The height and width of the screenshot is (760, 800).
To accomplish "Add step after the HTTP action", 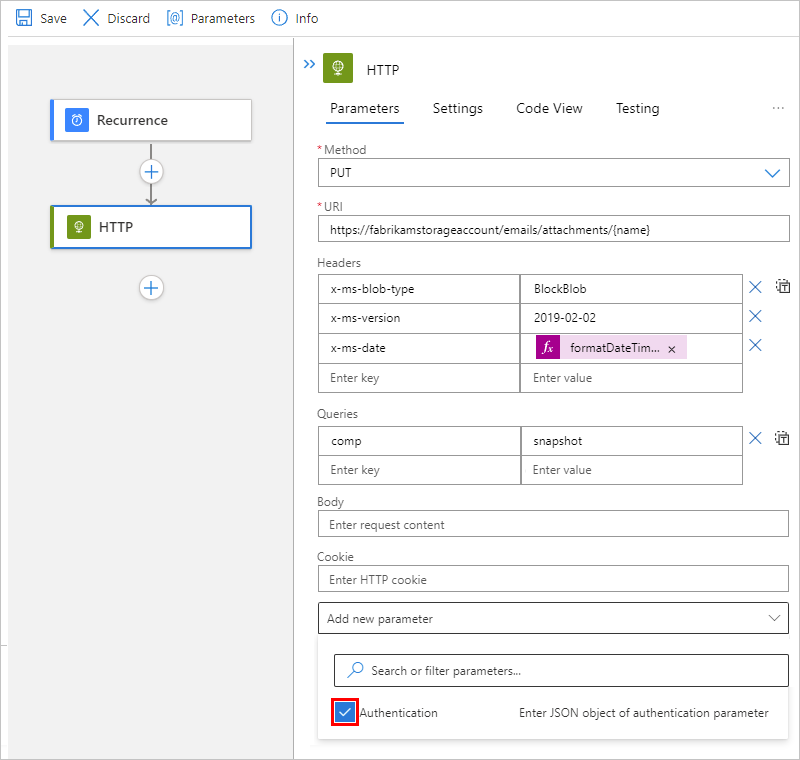I will click(x=151, y=288).
